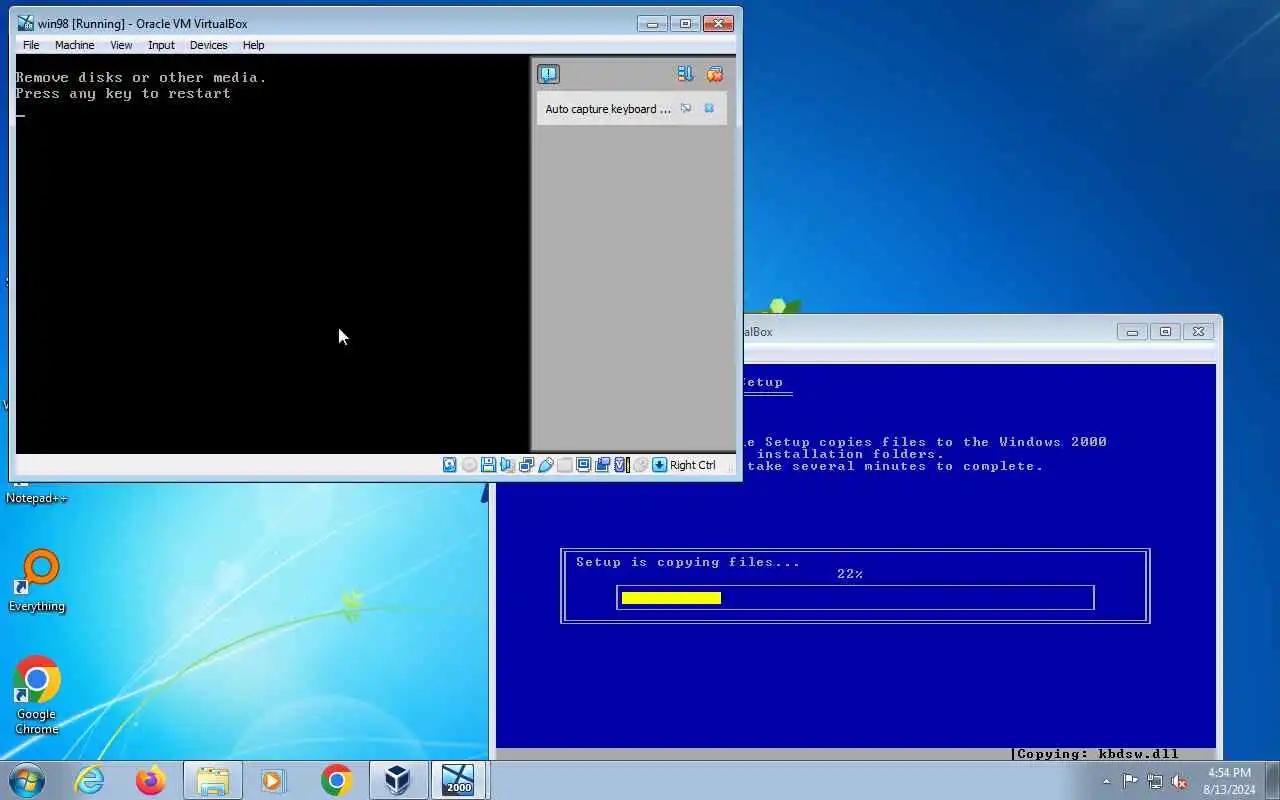Click audio indicator in status bar

506,465
